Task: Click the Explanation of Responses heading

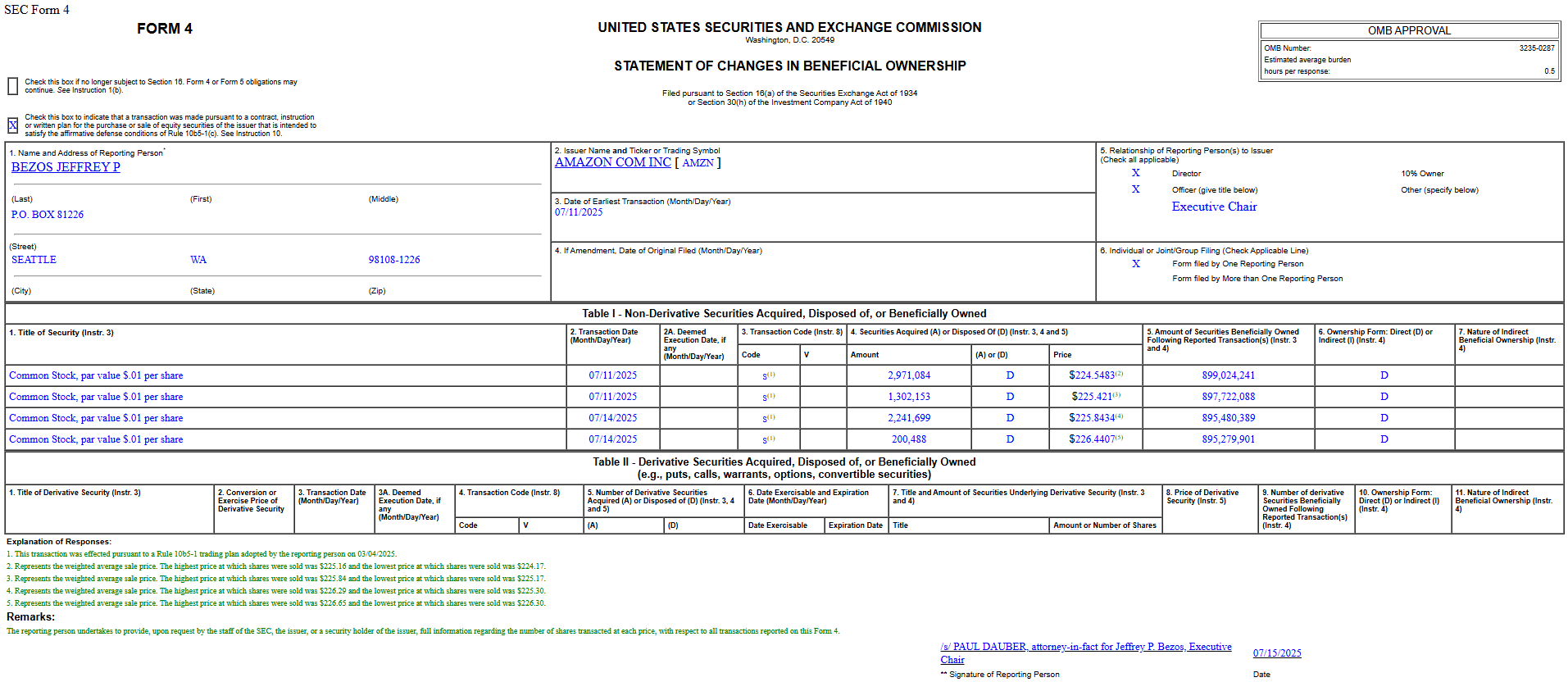Action: [58, 542]
